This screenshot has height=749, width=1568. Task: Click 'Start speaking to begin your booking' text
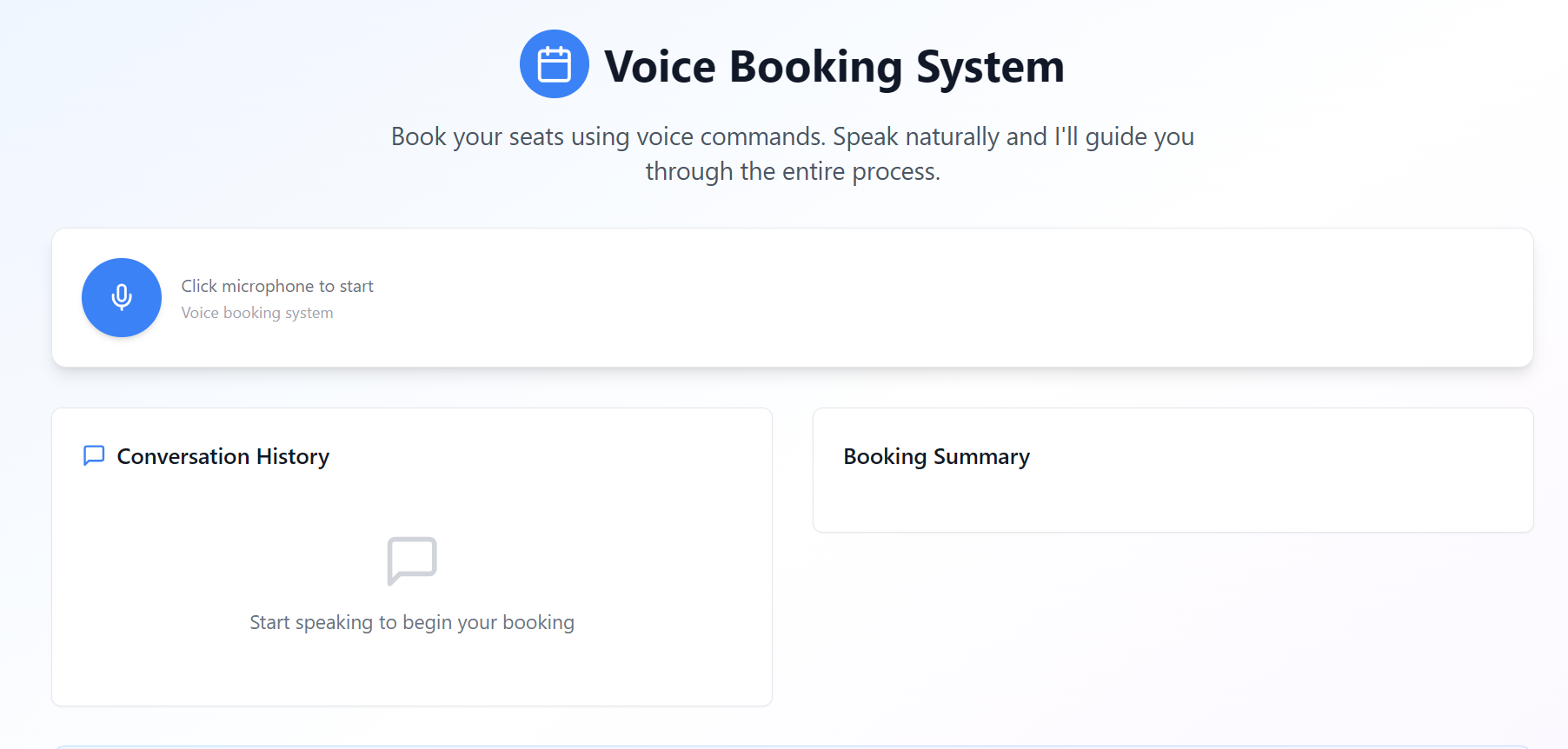411,621
